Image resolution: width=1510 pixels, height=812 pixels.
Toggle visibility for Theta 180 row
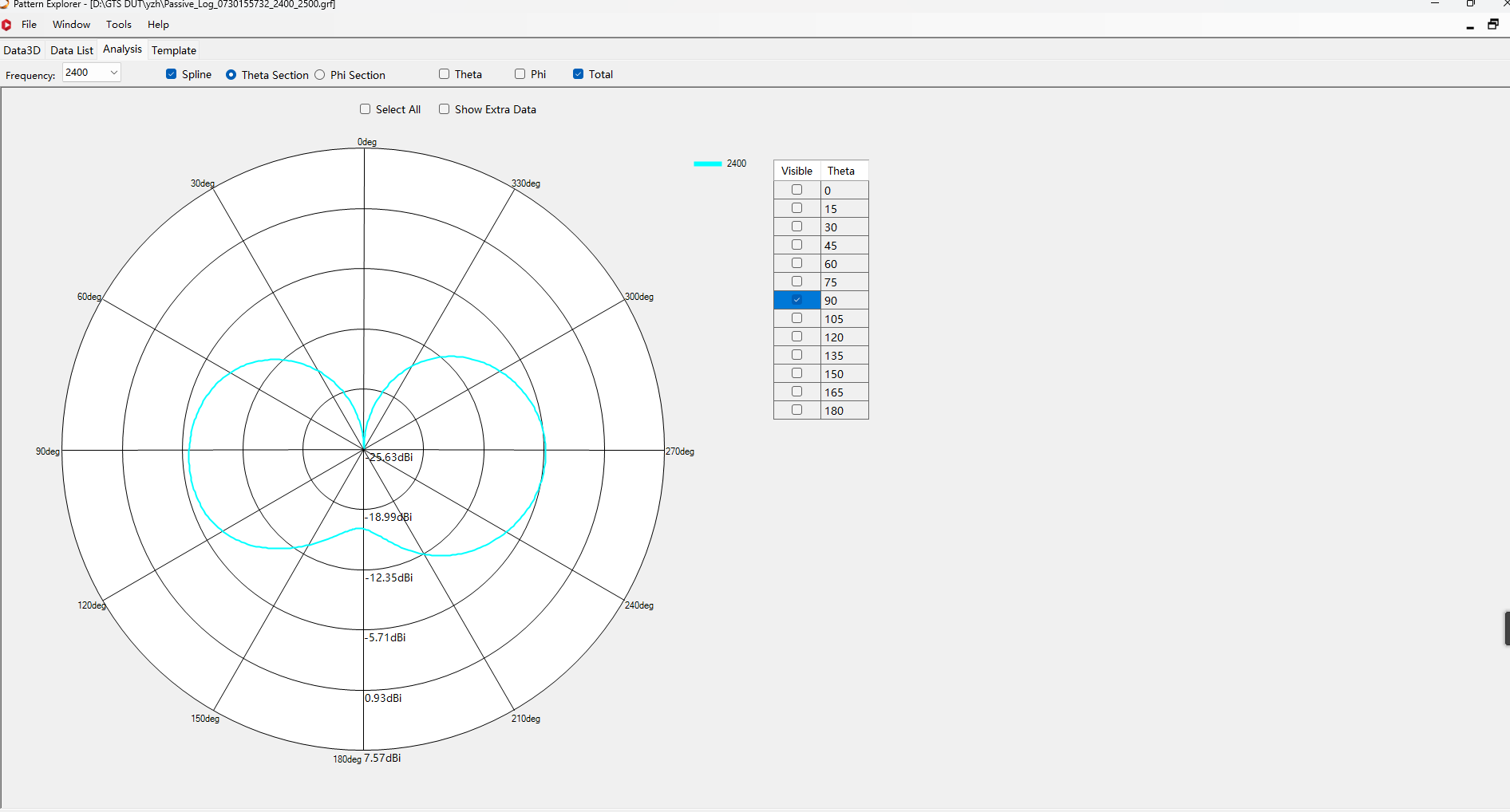pos(797,410)
